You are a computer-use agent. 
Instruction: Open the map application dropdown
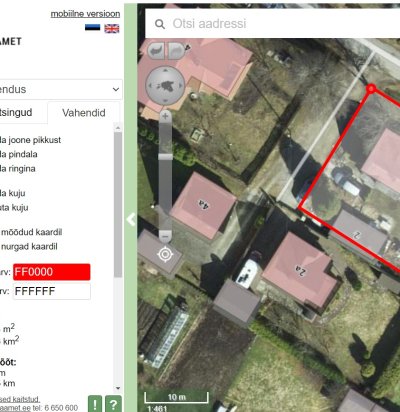[60, 89]
